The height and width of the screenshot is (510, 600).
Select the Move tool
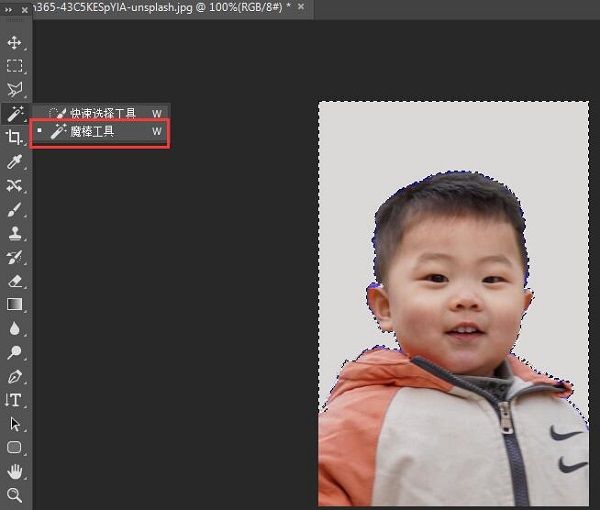tap(15, 43)
